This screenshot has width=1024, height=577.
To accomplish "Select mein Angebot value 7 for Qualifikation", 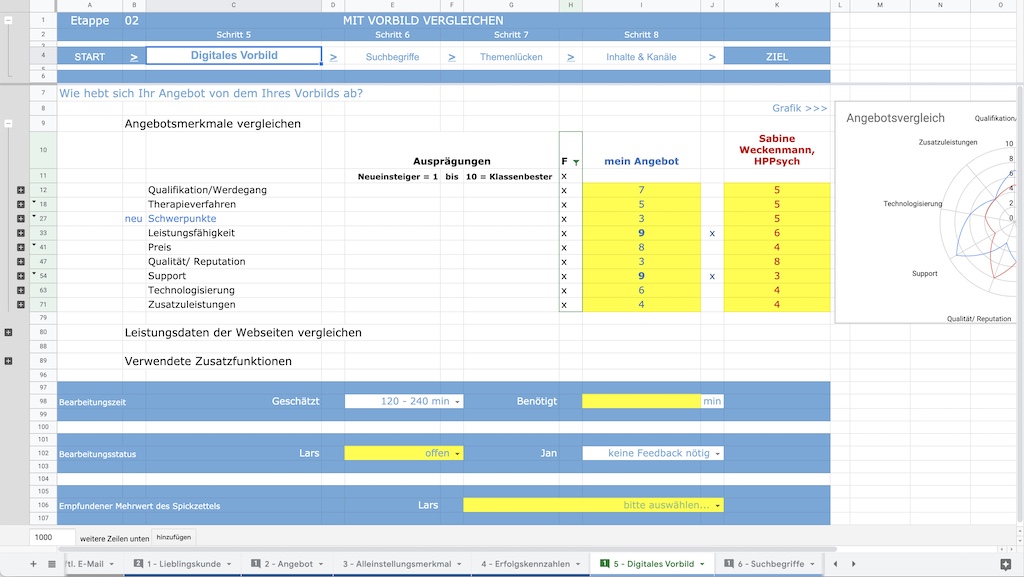I will click(641, 190).
